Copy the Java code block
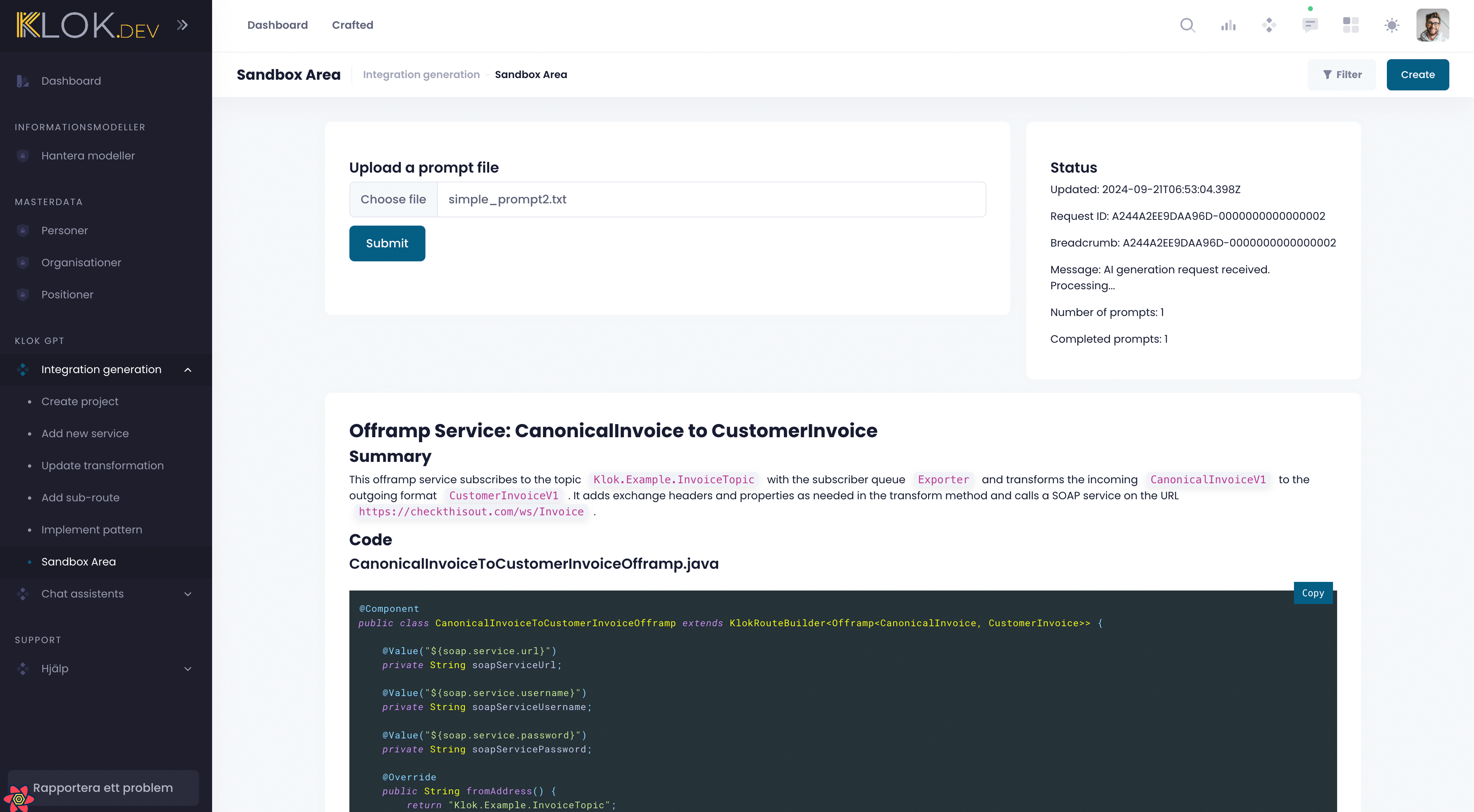Viewport: 1474px width, 812px height. [1312, 593]
